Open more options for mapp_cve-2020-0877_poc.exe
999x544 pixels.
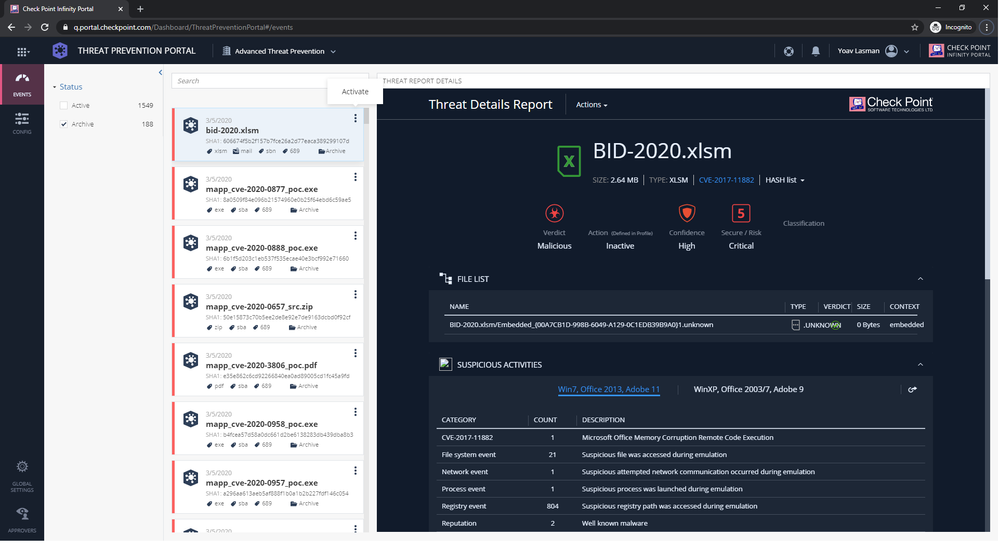click(x=356, y=177)
